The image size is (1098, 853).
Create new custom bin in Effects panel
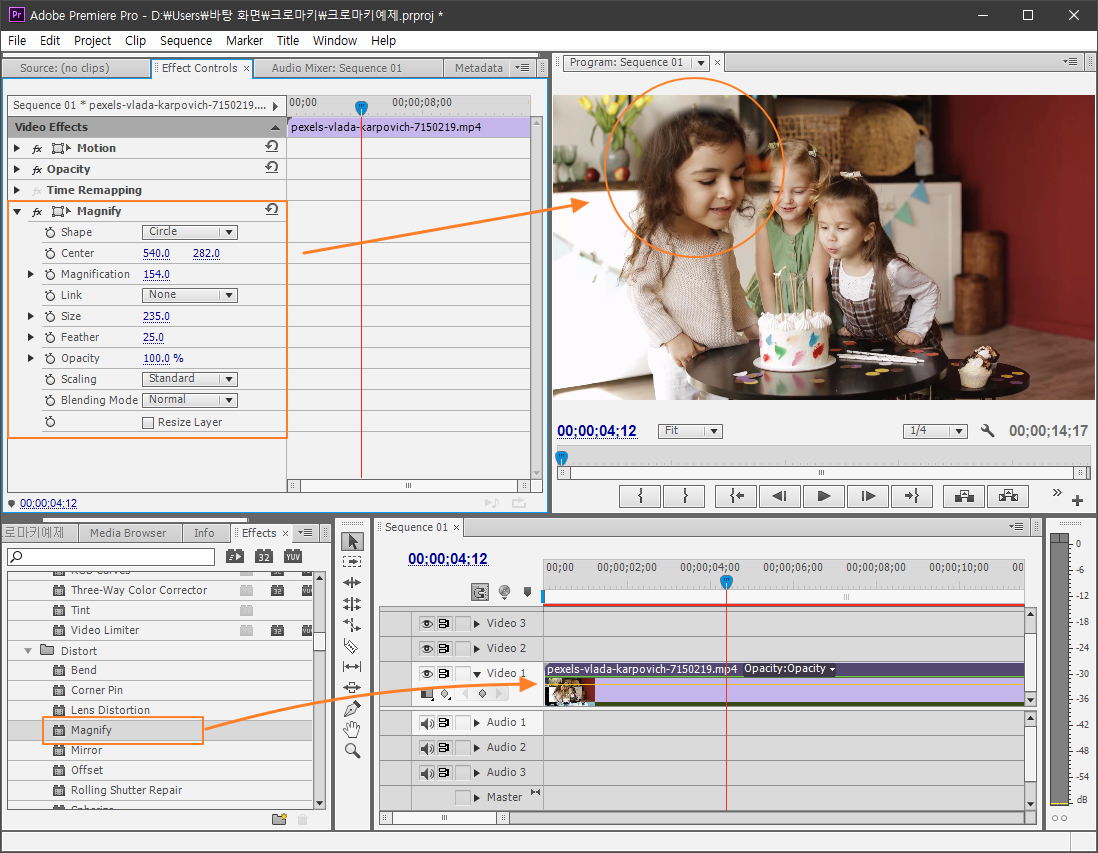[x=279, y=819]
